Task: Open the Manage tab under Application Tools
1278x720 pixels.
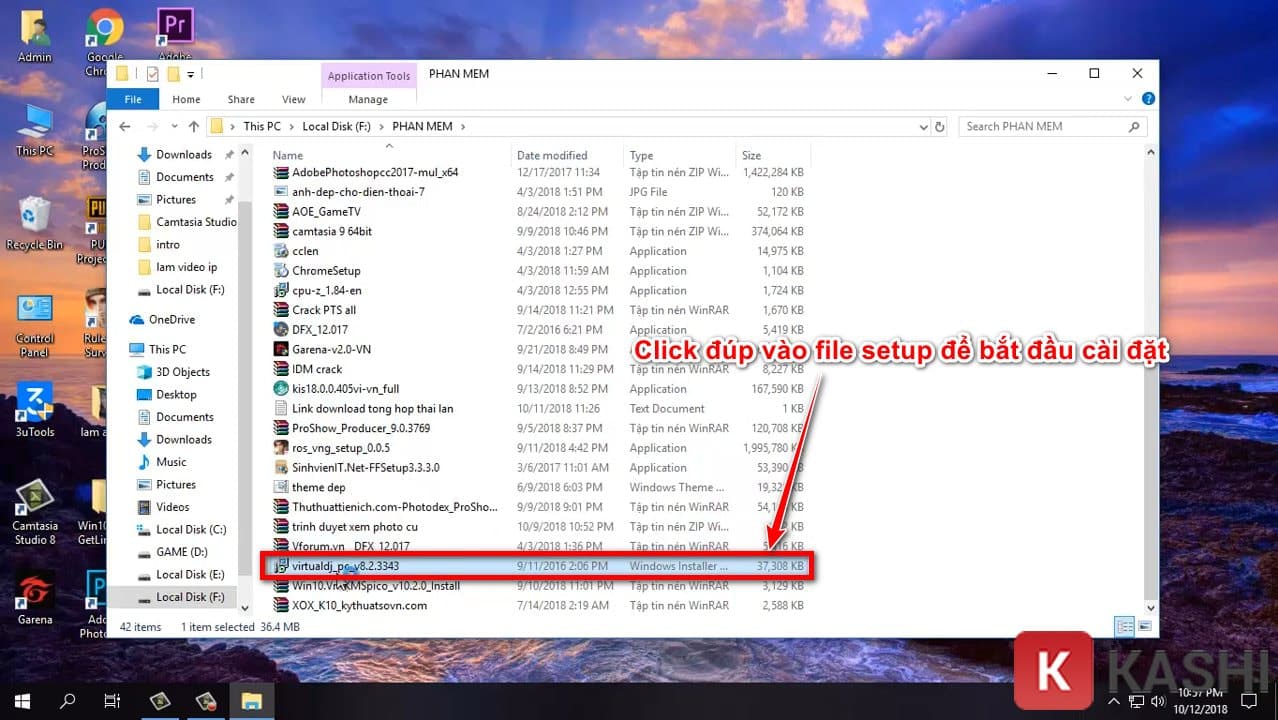Action: click(368, 99)
